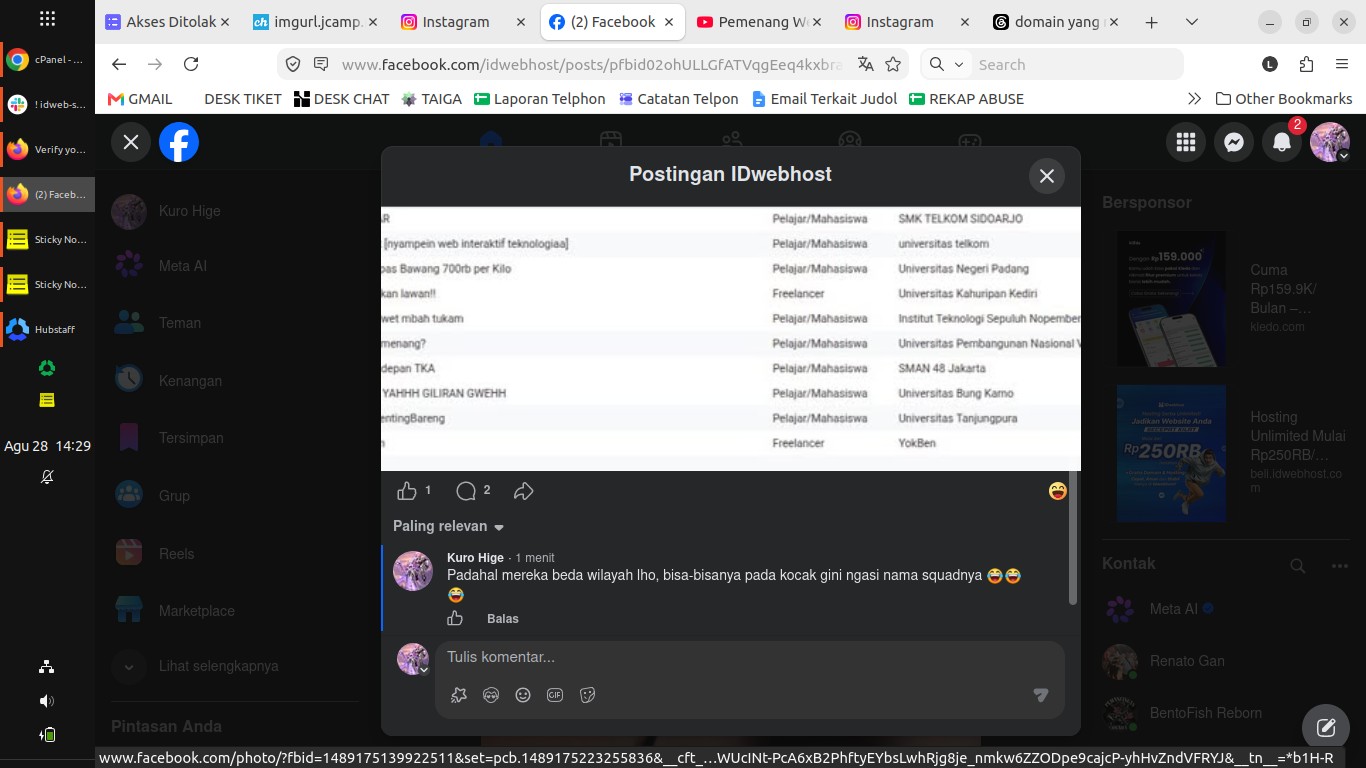View the laughing reaction on the post
Image resolution: width=1366 pixels, height=768 pixels.
click(1058, 491)
